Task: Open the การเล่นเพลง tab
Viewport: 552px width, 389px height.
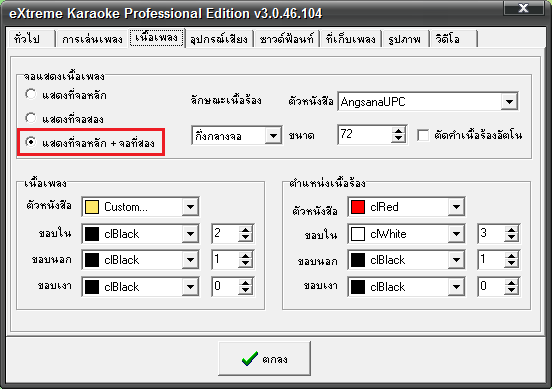Action: pyautogui.click(x=92, y=39)
